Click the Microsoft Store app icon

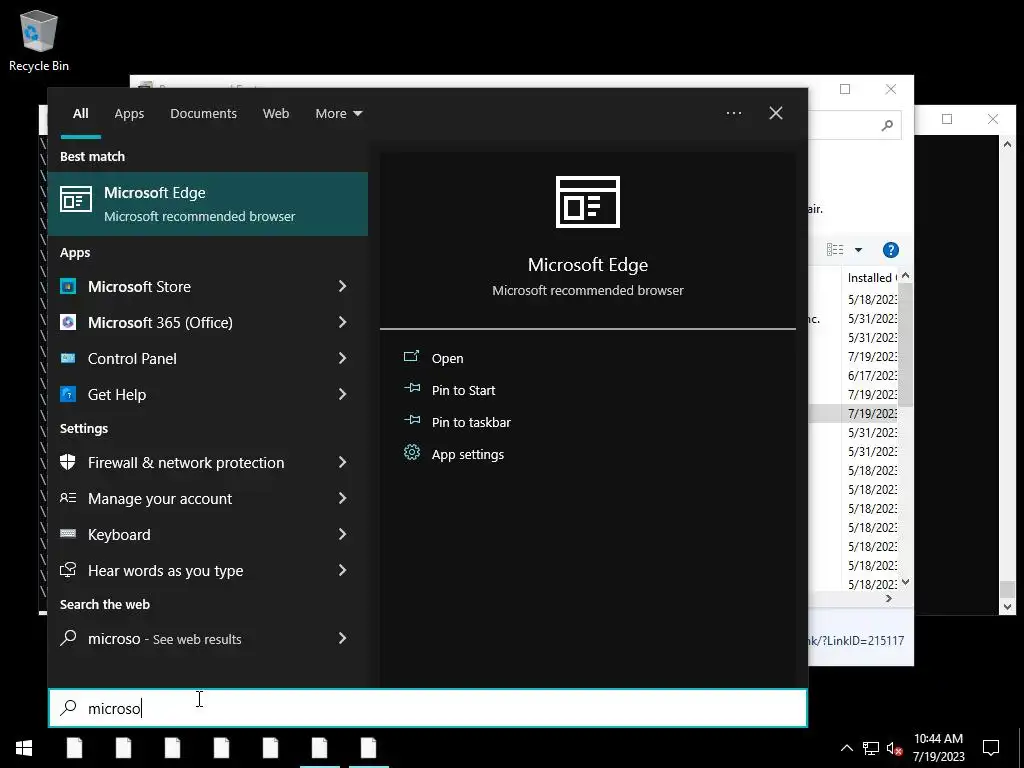[68, 286]
